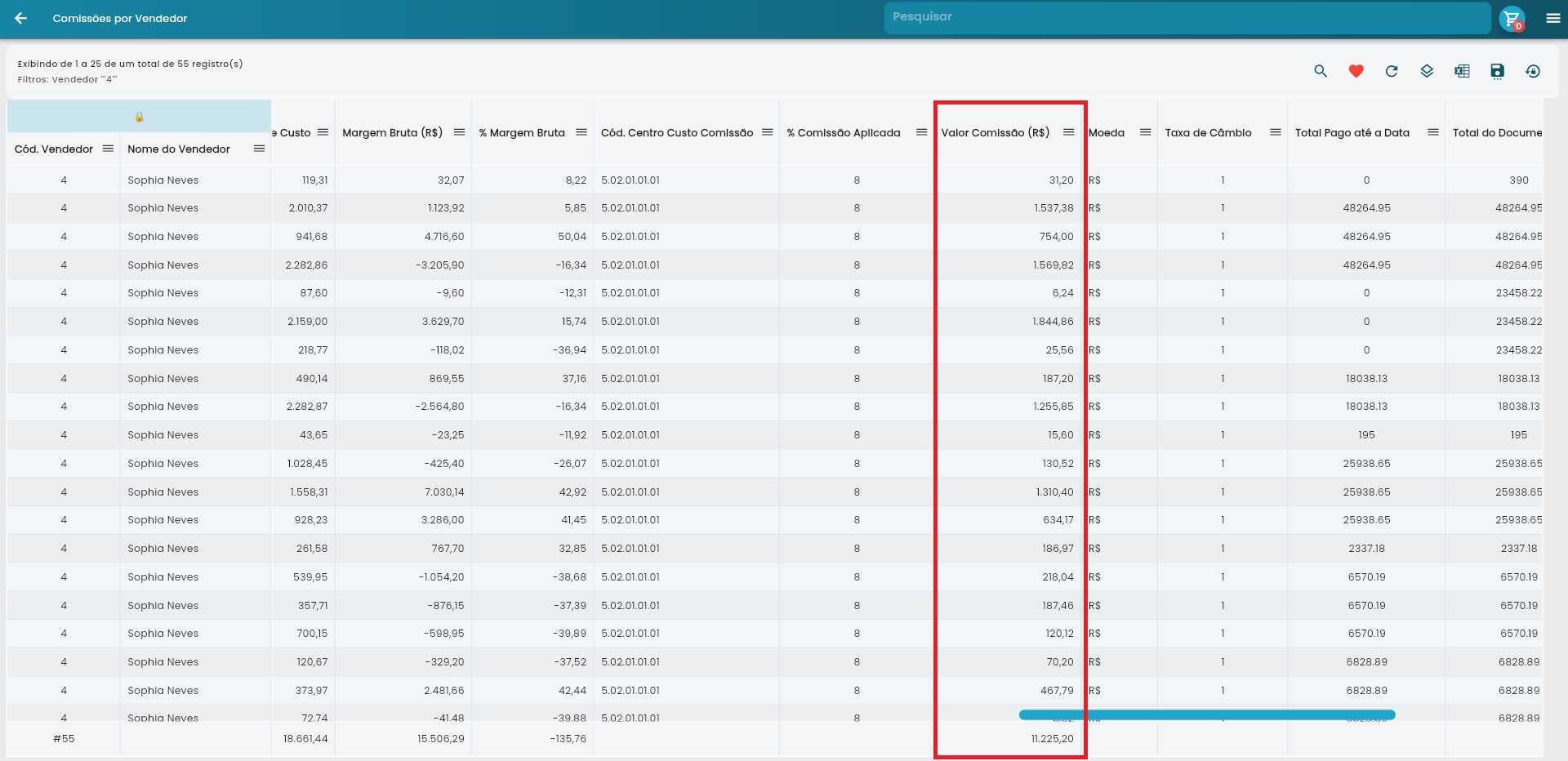
Task: Open Margem Bruta (R$) column menu
Action: [459, 132]
